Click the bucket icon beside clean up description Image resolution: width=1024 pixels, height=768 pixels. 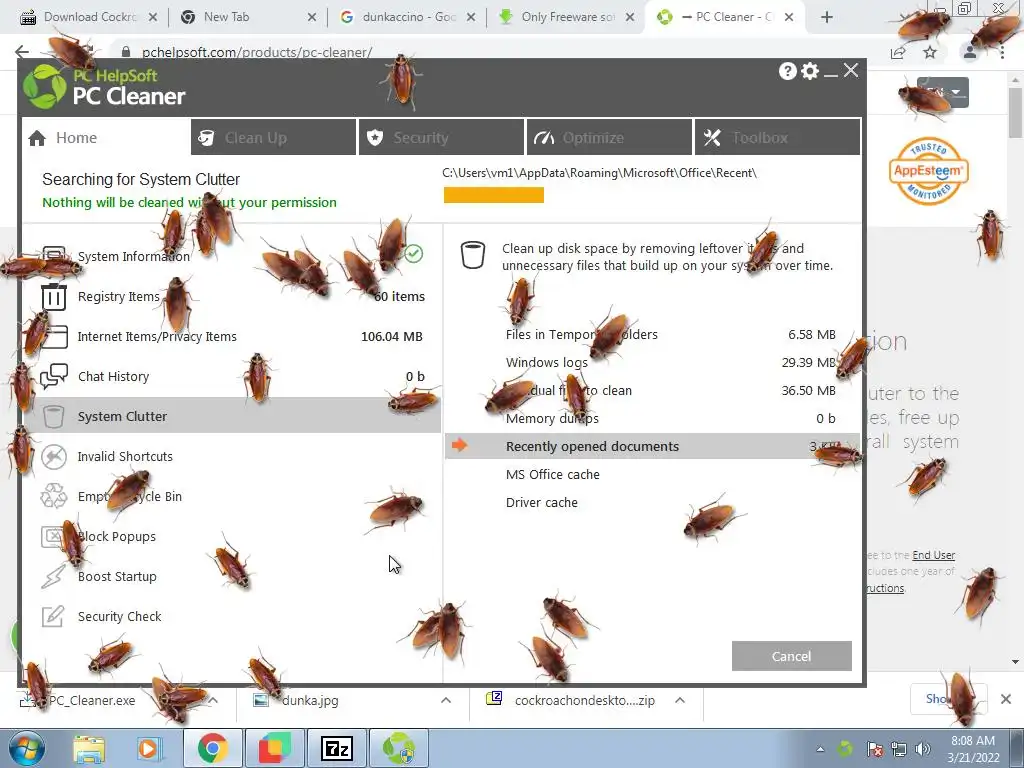coord(473,255)
